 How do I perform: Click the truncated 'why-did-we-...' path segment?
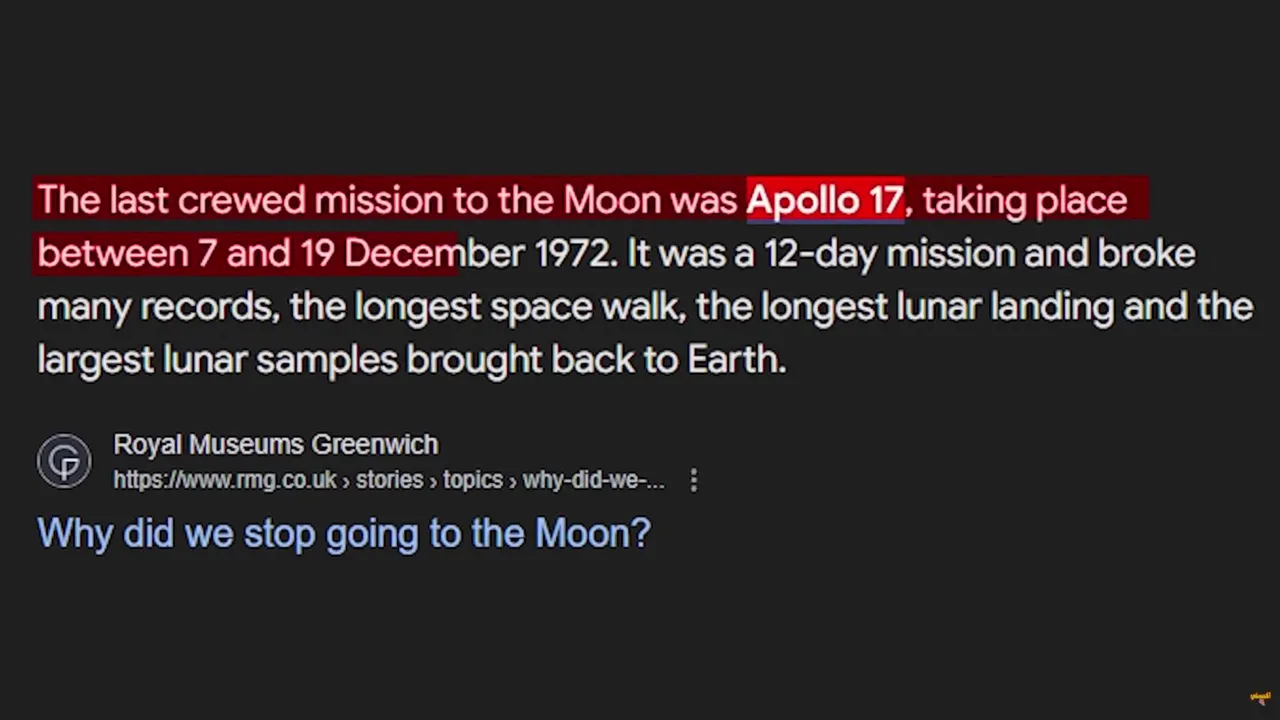(594, 480)
